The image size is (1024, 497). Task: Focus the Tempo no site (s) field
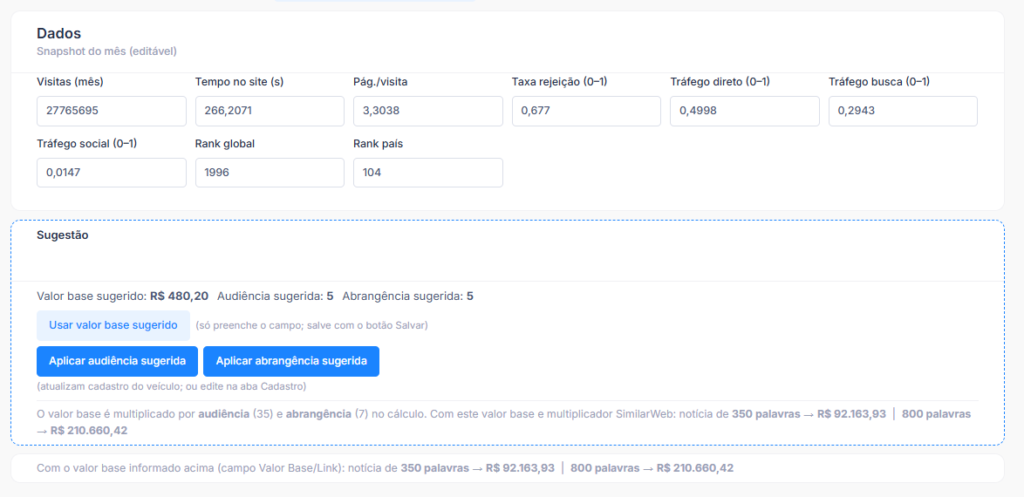pyautogui.click(x=269, y=111)
